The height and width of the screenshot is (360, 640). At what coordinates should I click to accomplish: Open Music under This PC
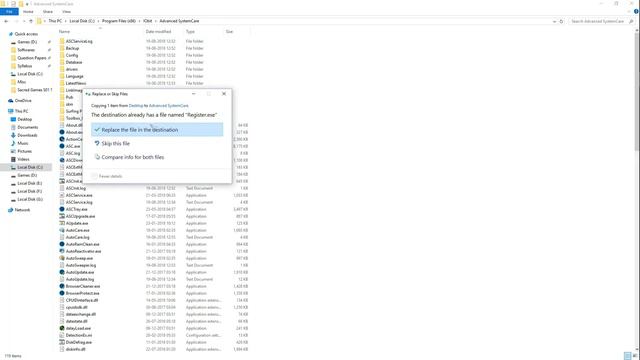(x=22, y=143)
